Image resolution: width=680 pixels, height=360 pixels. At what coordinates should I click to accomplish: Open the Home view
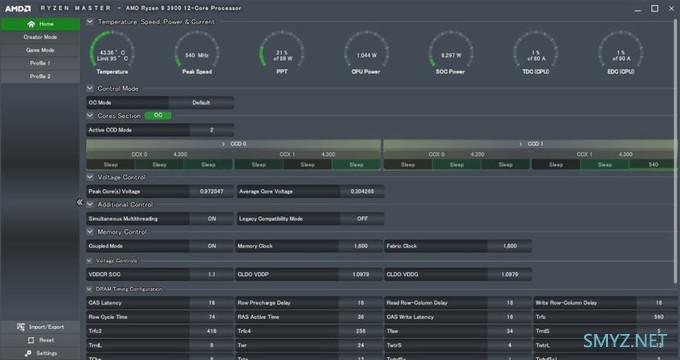40,24
